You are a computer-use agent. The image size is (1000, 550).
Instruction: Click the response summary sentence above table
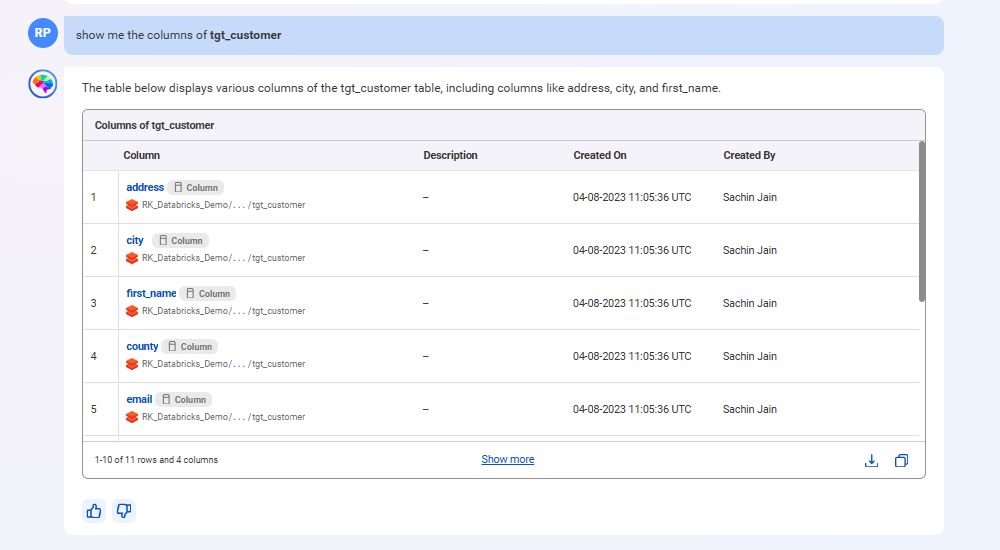[401, 88]
